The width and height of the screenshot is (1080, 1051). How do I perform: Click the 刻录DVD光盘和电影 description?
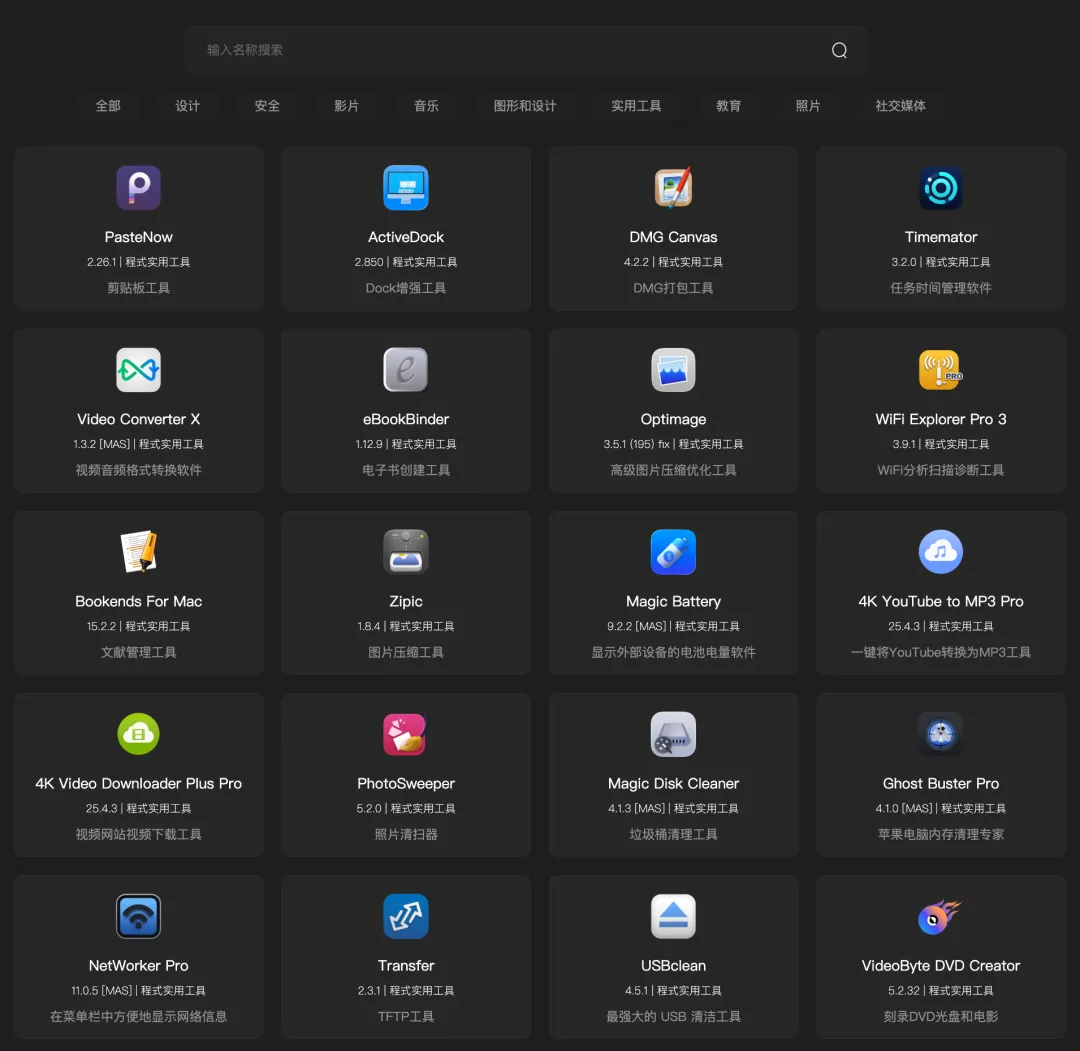940,1017
